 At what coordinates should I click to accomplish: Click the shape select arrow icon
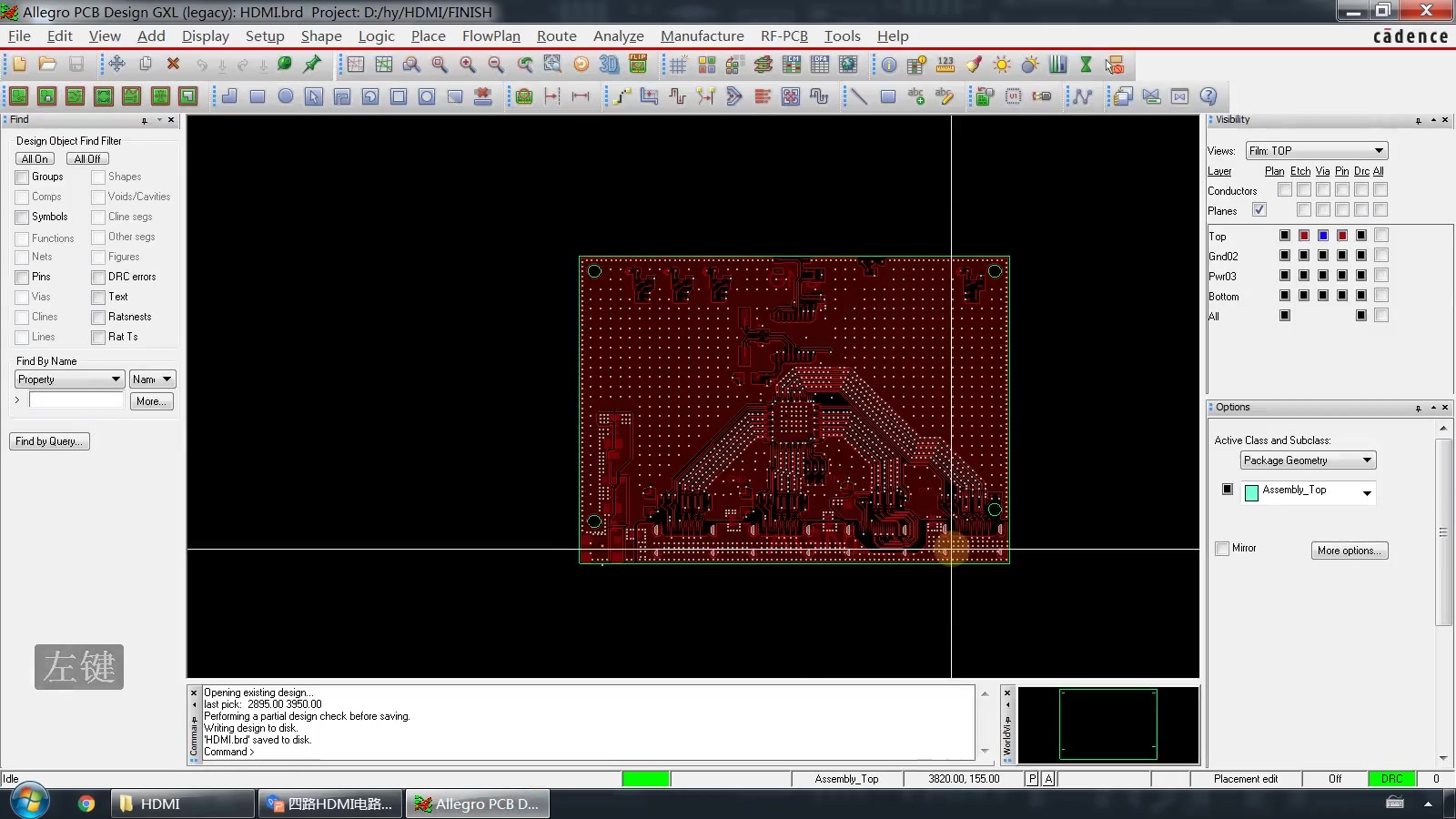click(314, 96)
